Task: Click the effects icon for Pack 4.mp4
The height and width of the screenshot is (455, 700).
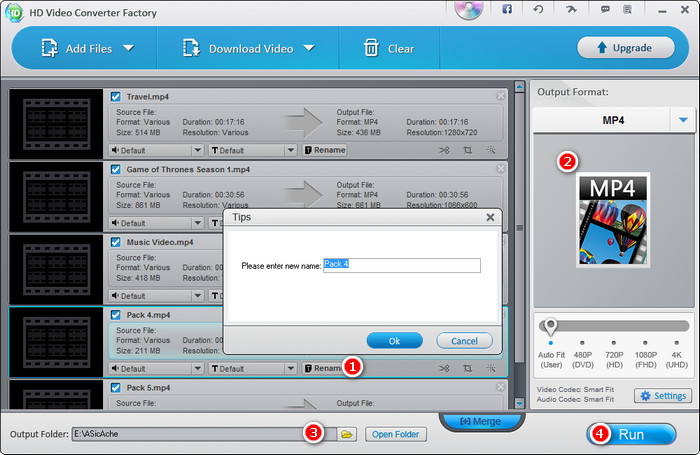Action: coord(491,368)
